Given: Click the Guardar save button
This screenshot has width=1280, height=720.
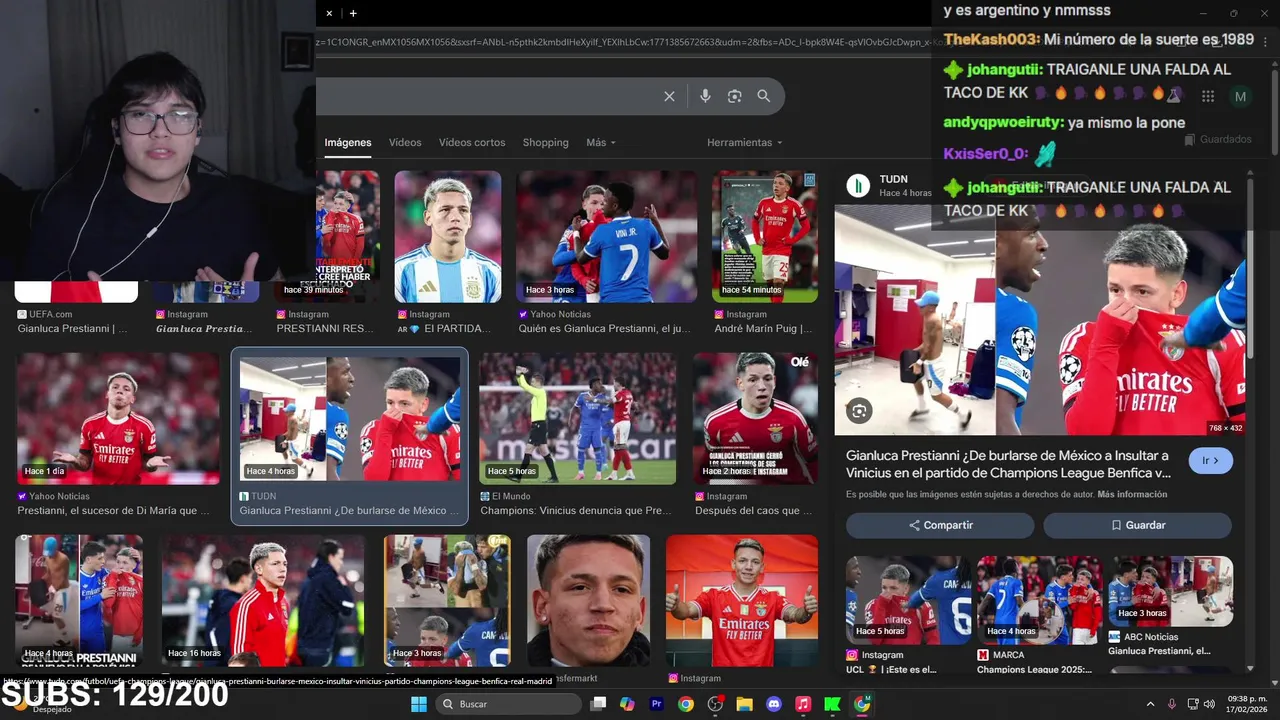Looking at the screenshot, I should (x=1138, y=525).
